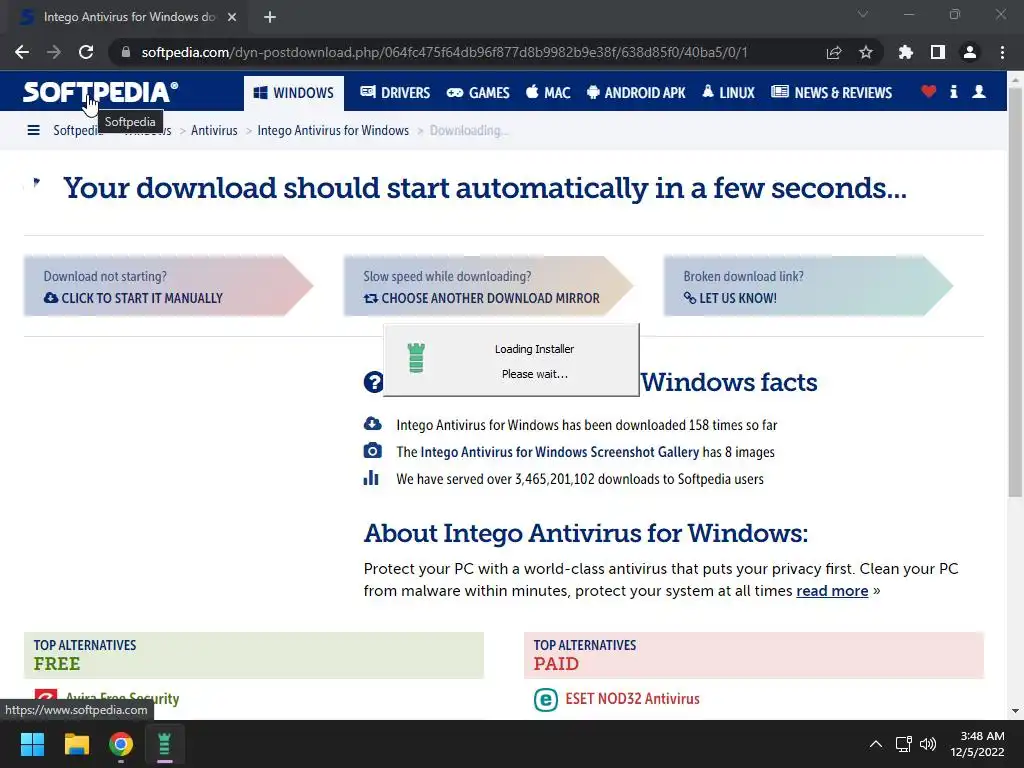Viewport: 1024px width, 768px height.
Task: Share this page from address bar
Action: point(834,52)
